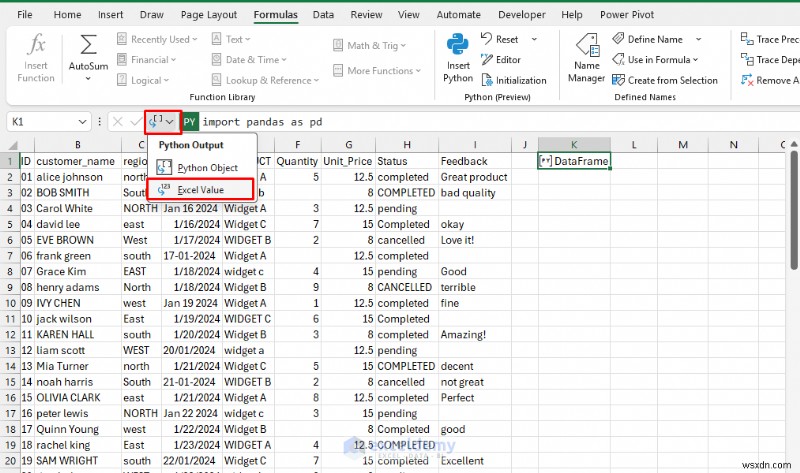800x473 pixels.
Task: Click Create from Selection
Action: click(x=665, y=80)
